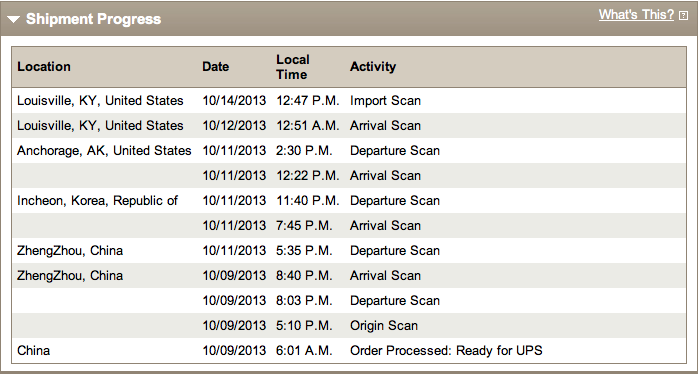
Task: Click Order Processed: Ready for UPS
Action: pyautogui.click(x=446, y=350)
